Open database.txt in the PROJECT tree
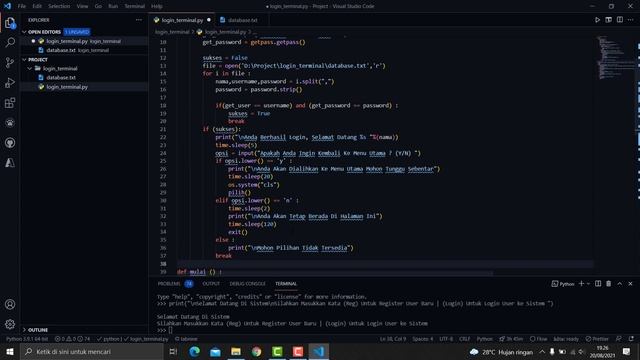 (84, 78)
